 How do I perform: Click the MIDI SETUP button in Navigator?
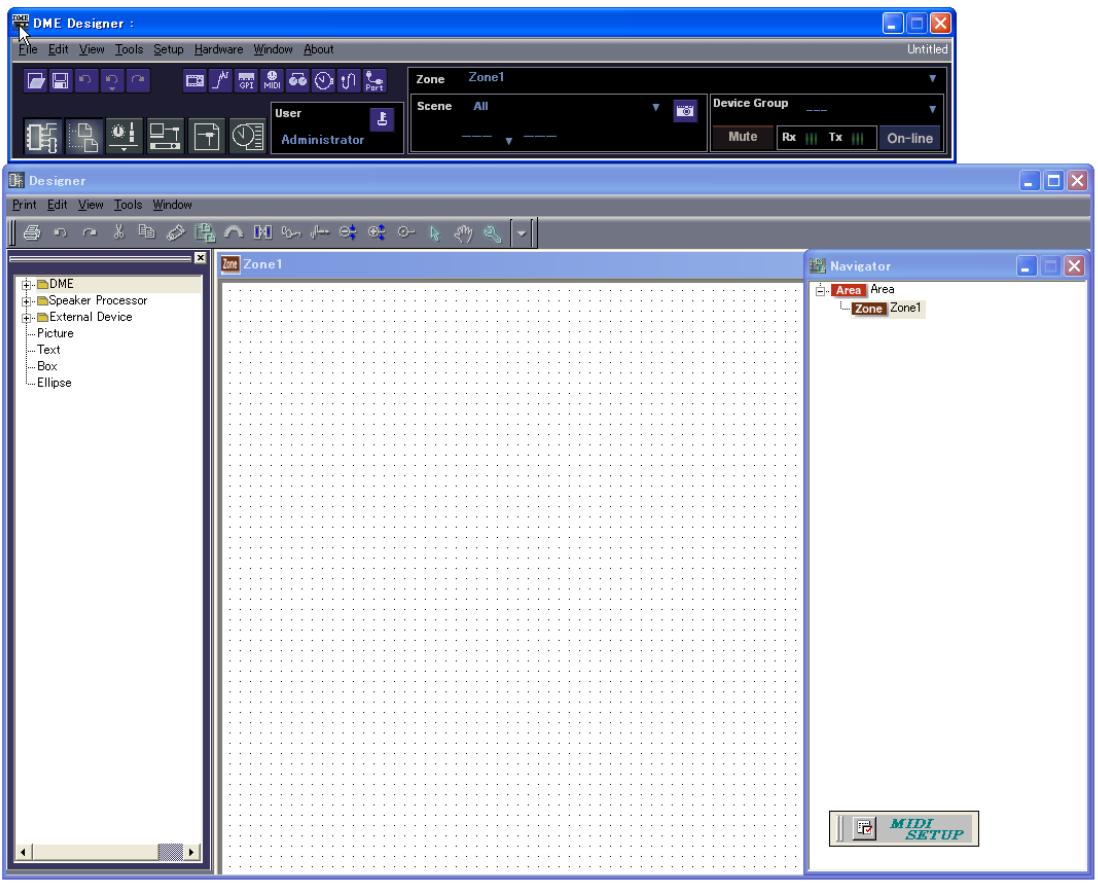click(904, 829)
